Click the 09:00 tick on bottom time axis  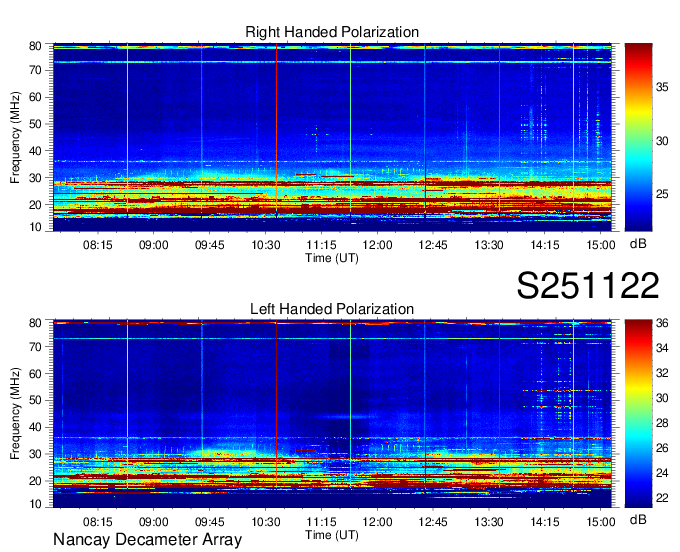(153, 522)
